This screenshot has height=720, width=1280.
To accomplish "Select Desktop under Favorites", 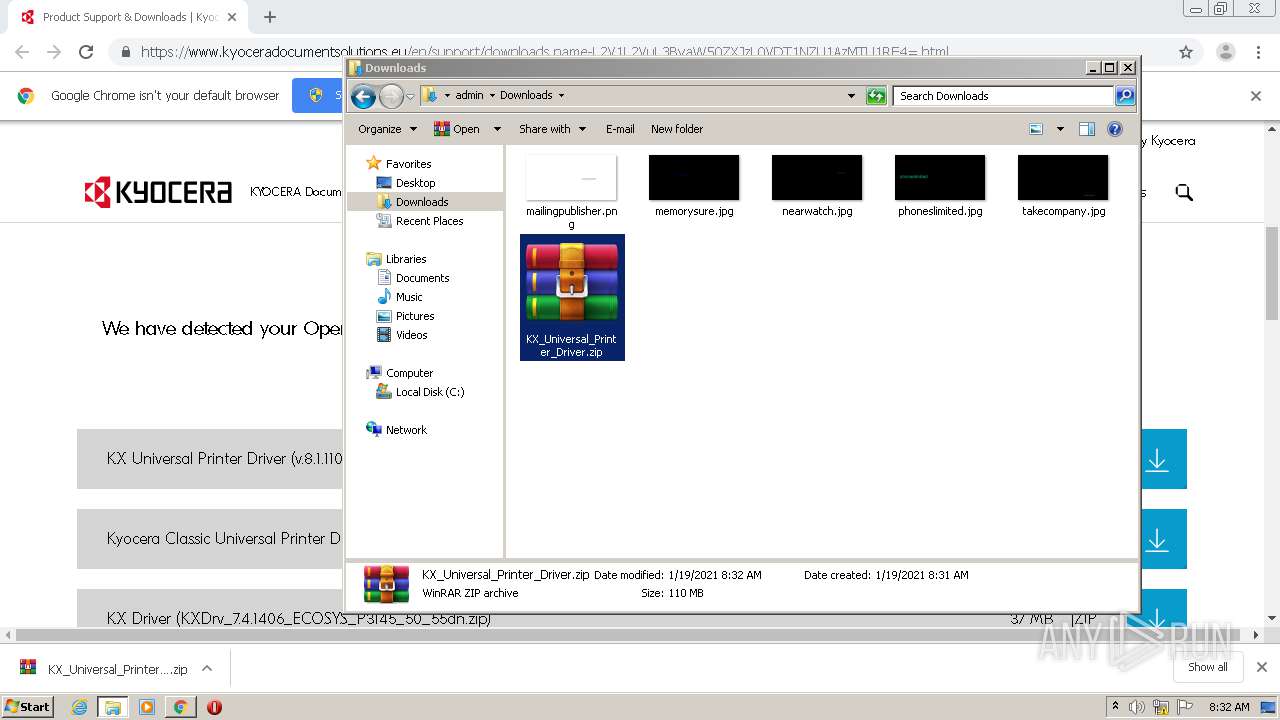I will pos(415,183).
